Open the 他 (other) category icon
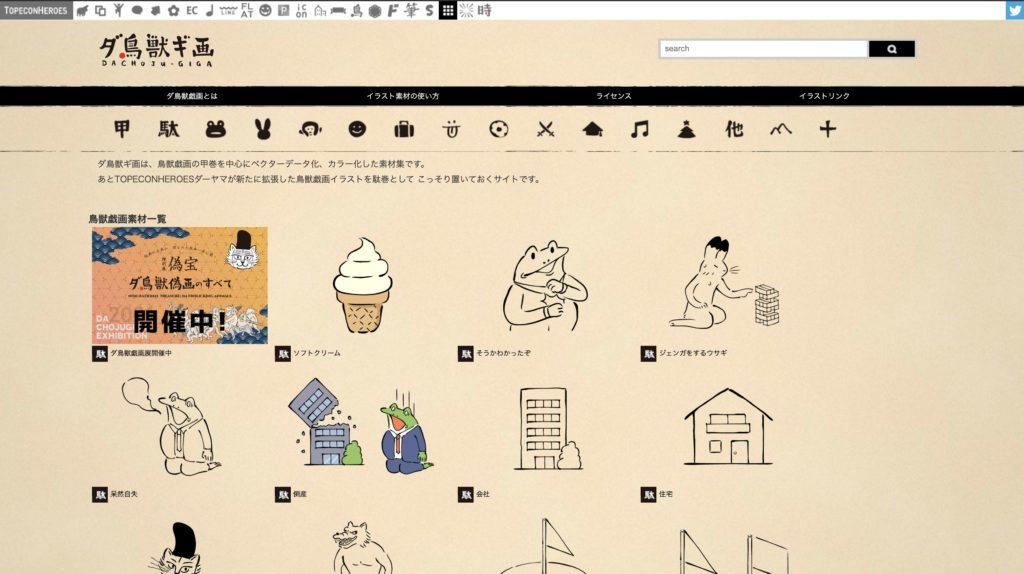The height and width of the screenshot is (574, 1024). pos(734,129)
